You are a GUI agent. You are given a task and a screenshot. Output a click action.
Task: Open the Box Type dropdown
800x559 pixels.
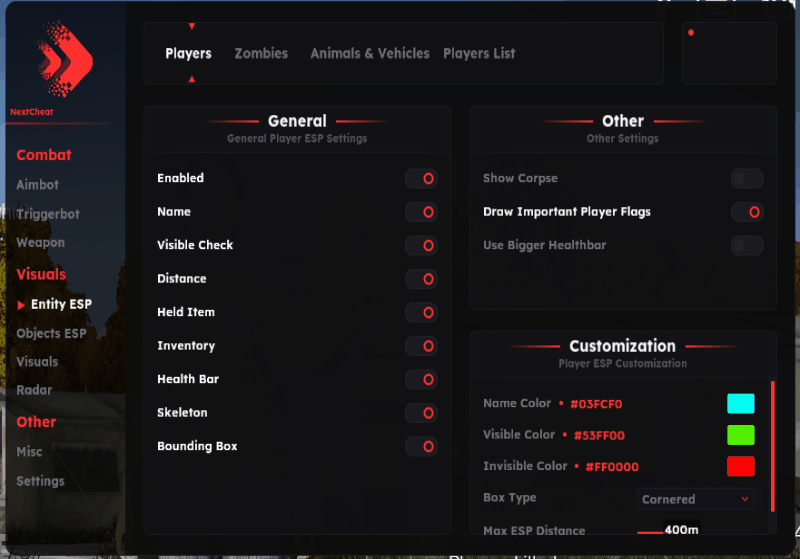coord(696,499)
